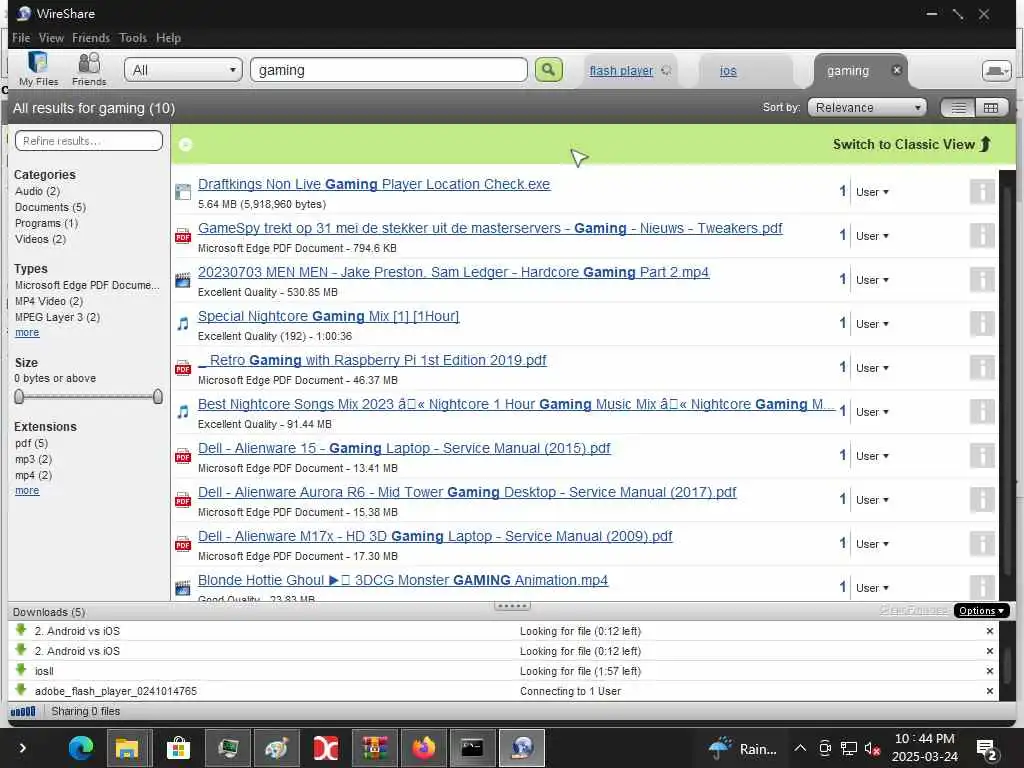The image size is (1024, 768).
Task: Open Firefox from the taskbar
Action: [423, 748]
